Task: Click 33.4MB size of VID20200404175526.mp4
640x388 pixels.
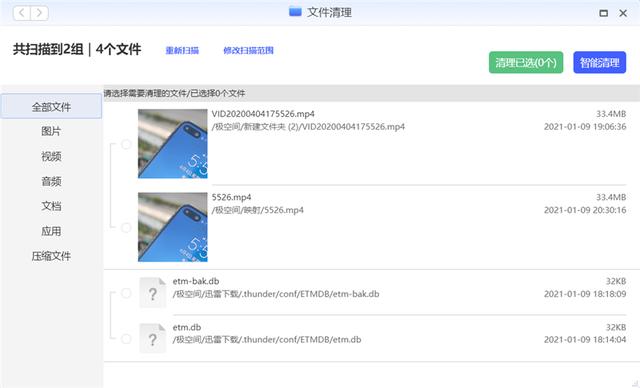Action: click(611, 114)
